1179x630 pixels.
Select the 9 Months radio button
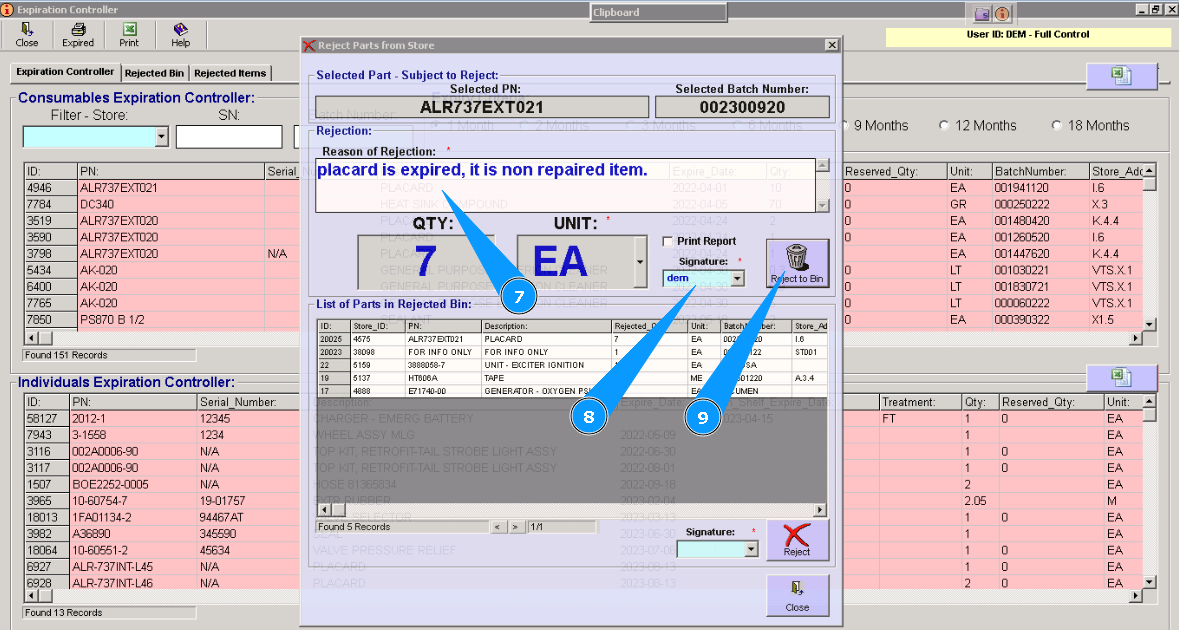point(844,126)
